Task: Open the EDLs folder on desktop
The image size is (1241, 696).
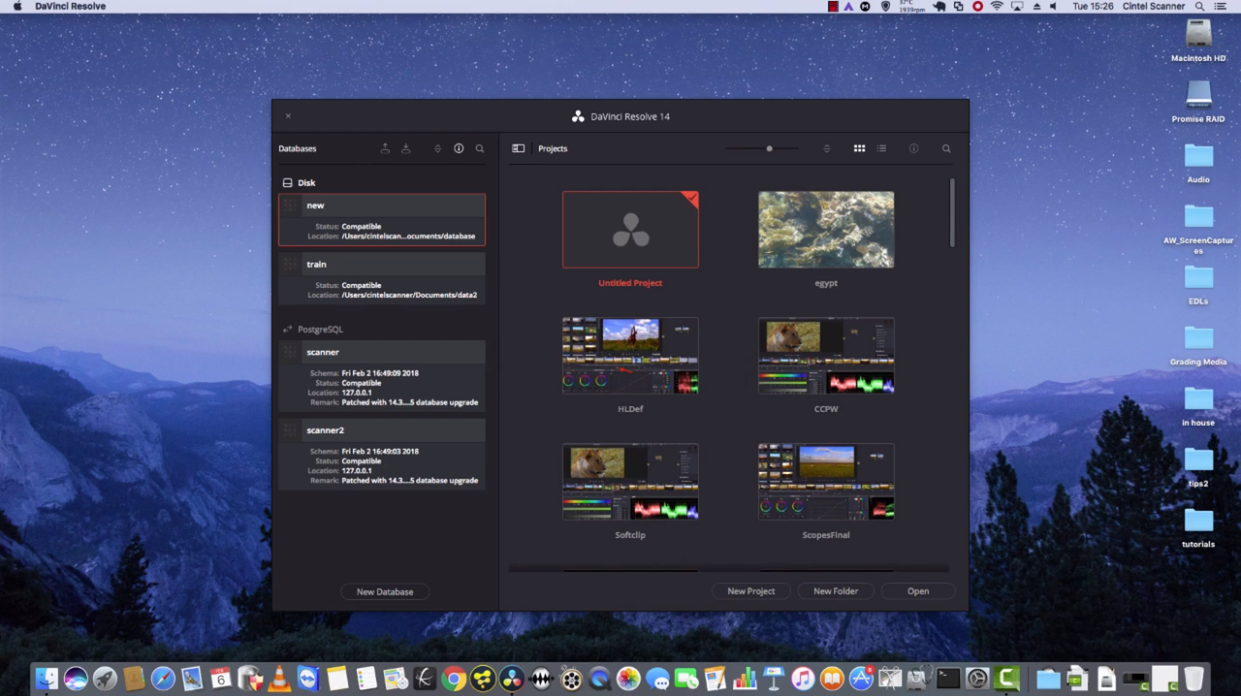Action: (x=1198, y=284)
